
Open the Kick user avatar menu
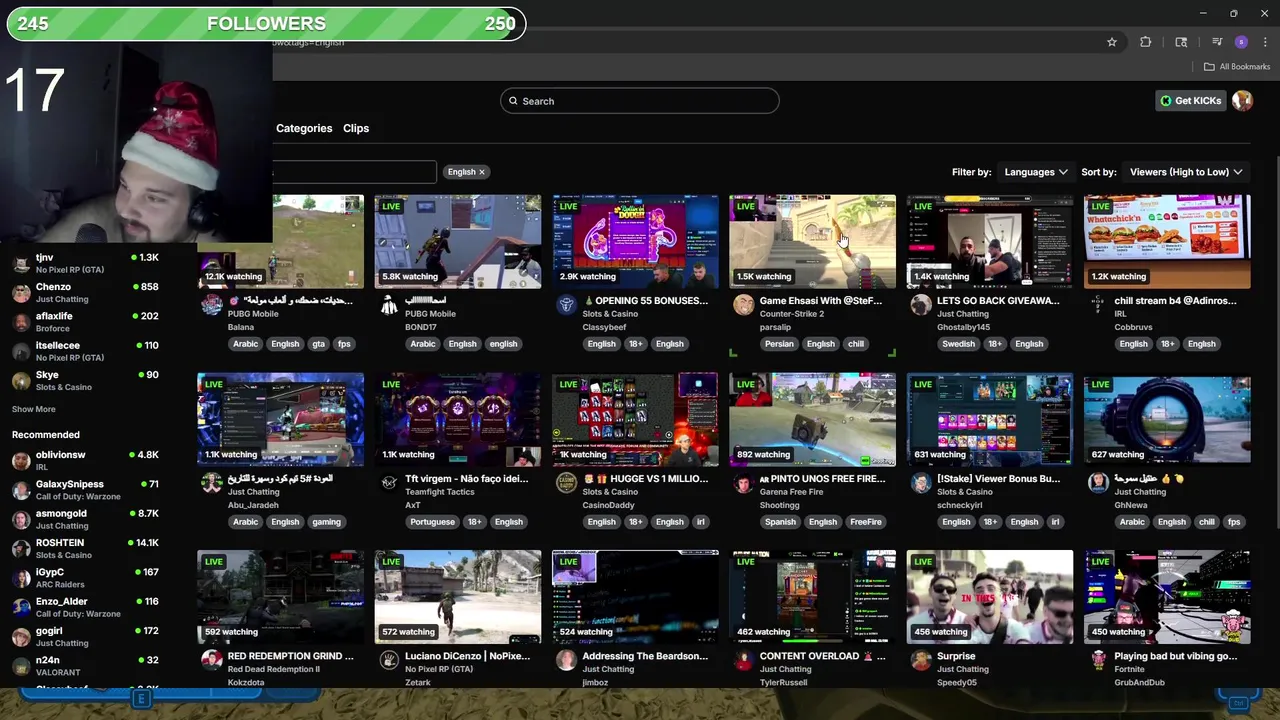tap(1242, 100)
